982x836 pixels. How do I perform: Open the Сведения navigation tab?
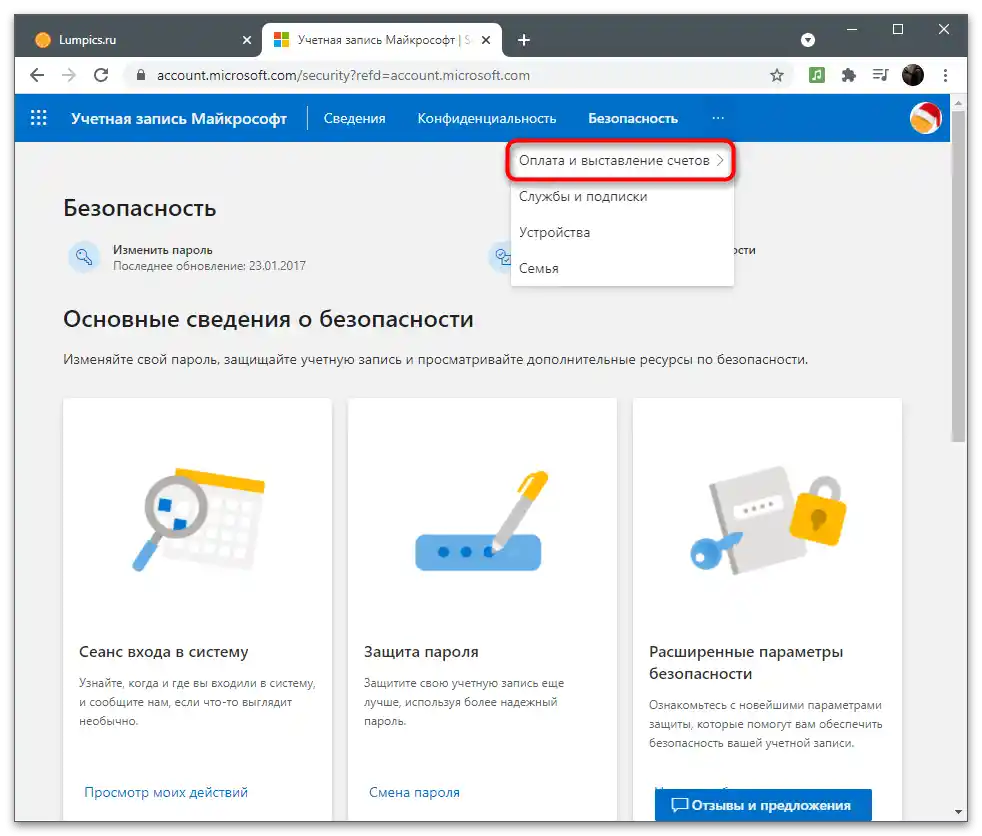pyautogui.click(x=354, y=118)
